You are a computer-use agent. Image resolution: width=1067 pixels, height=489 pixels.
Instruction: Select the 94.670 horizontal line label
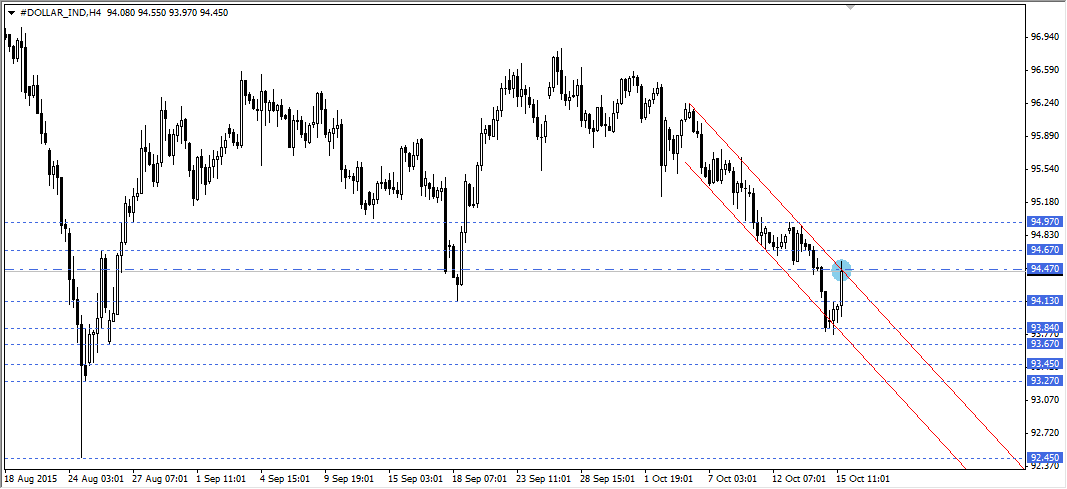(x=1044, y=250)
